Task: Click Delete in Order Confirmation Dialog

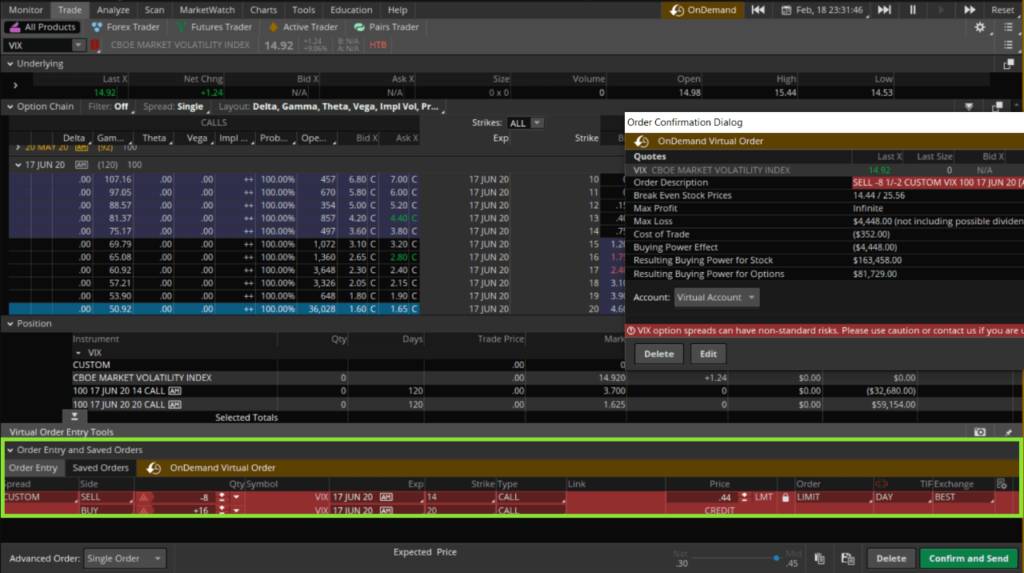Action: point(658,354)
